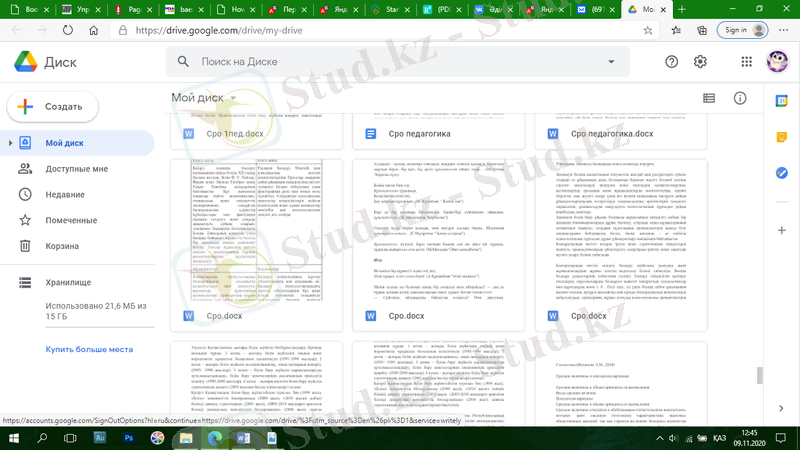Open browser collections

tap(702, 30)
